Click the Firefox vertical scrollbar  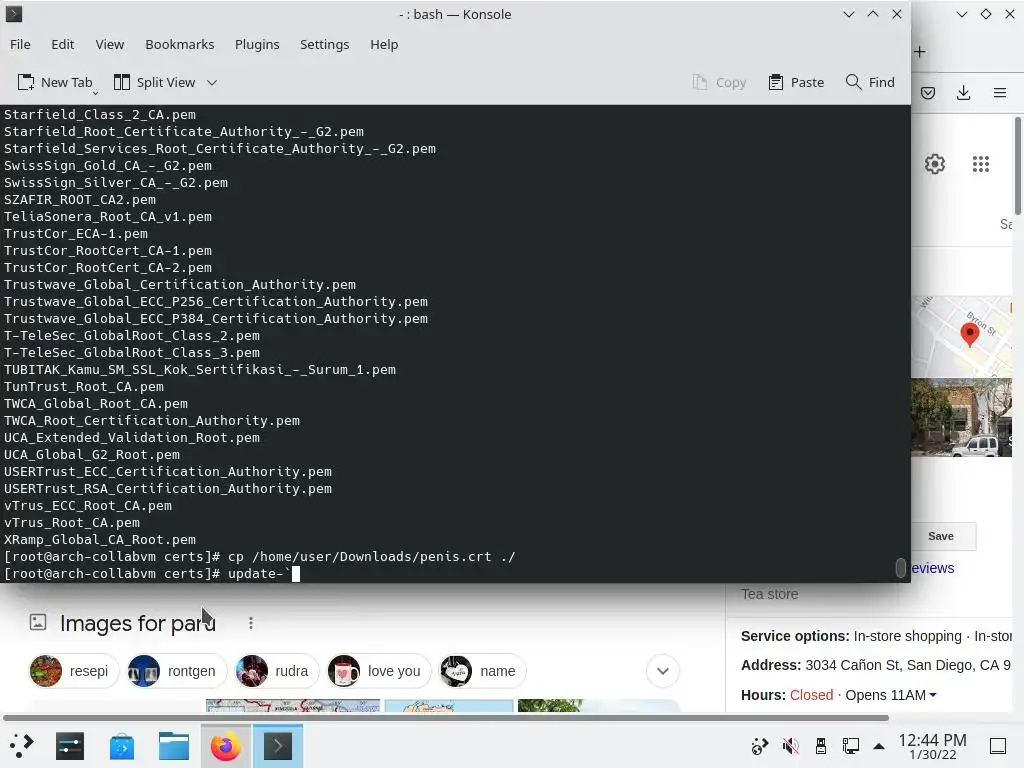click(1017, 165)
